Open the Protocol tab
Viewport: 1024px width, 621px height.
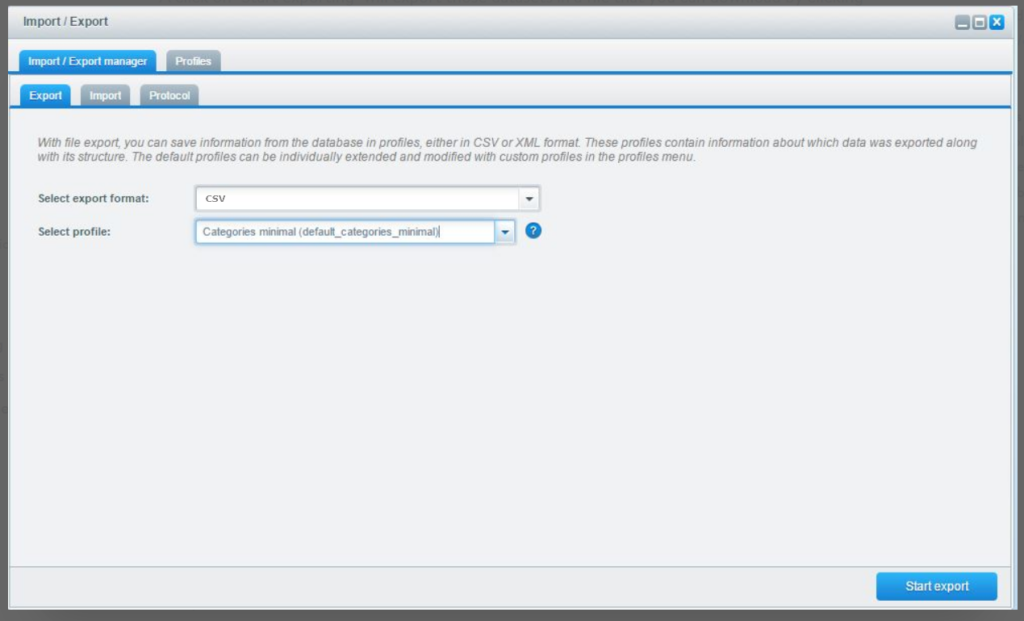coord(168,95)
